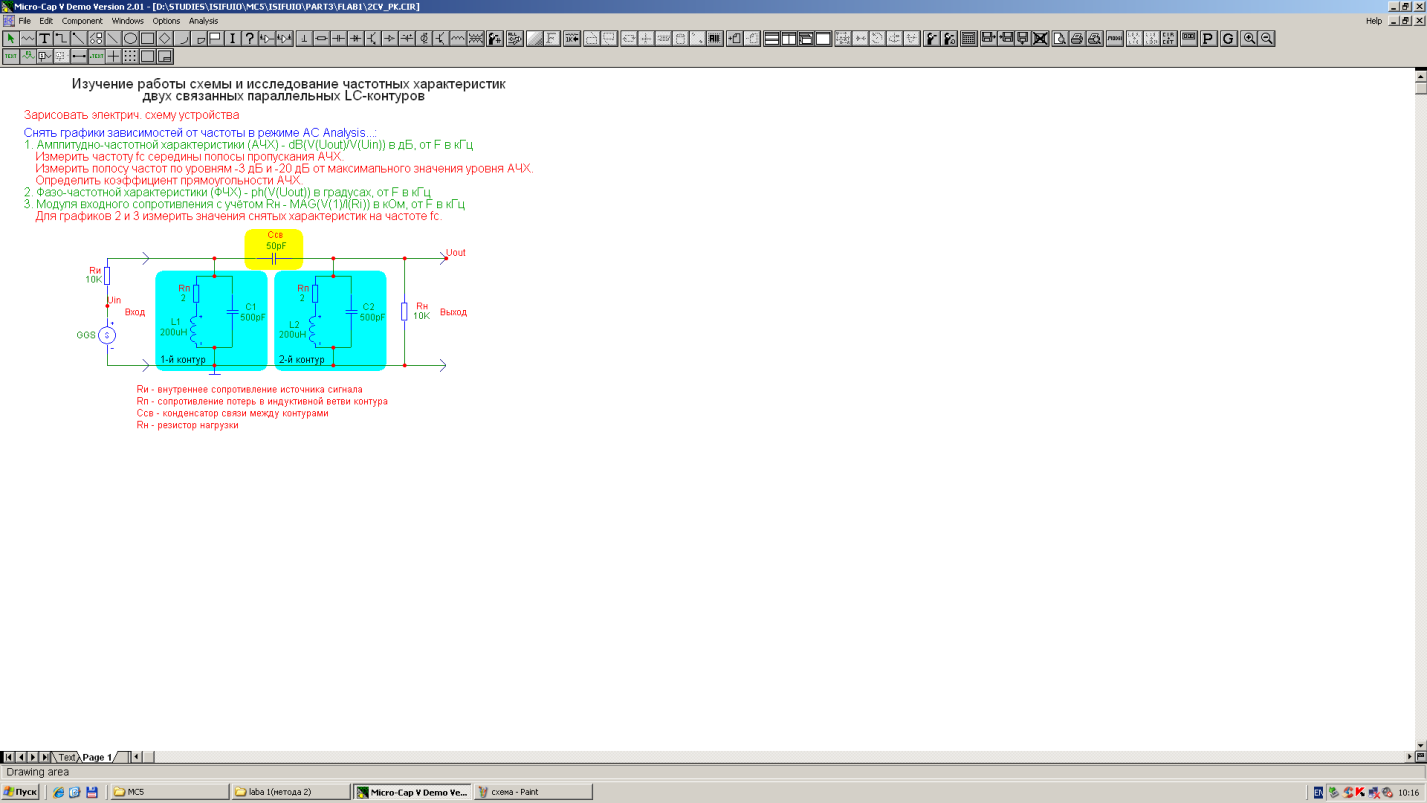Click language indicator in system tray
1427x803 pixels.
point(1318,792)
